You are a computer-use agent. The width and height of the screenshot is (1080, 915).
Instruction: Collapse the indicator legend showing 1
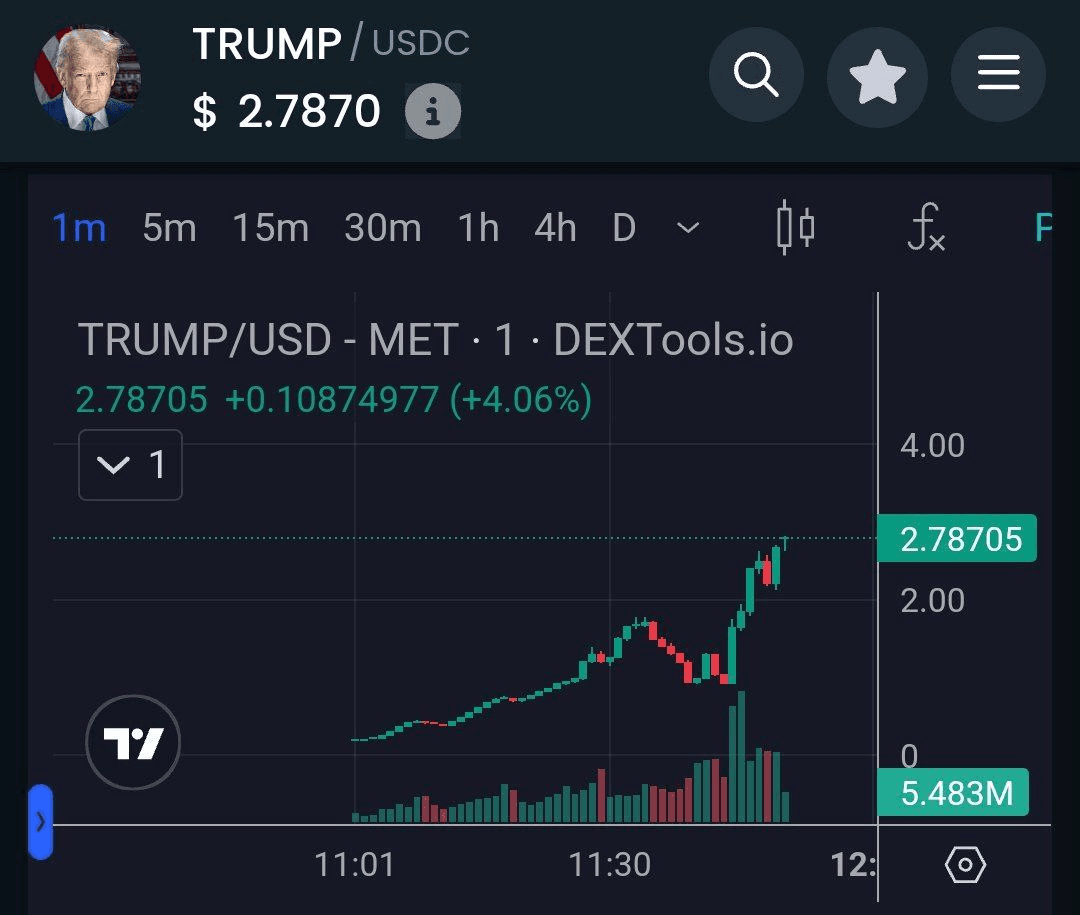pyautogui.click(x=130, y=465)
